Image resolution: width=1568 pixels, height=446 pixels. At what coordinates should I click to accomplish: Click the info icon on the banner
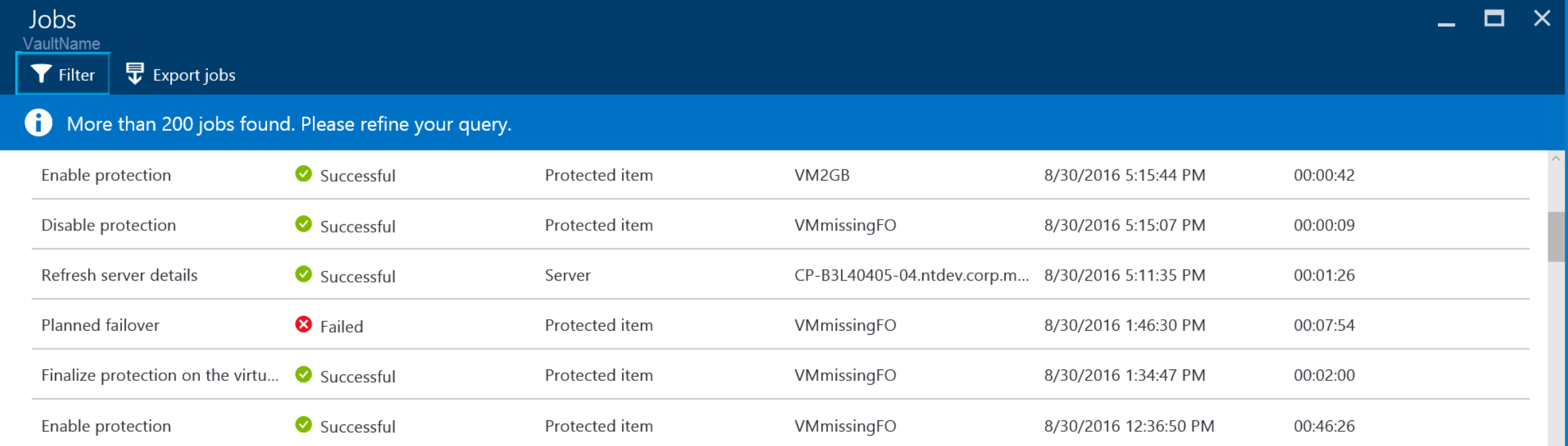click(x=39, y=123)
